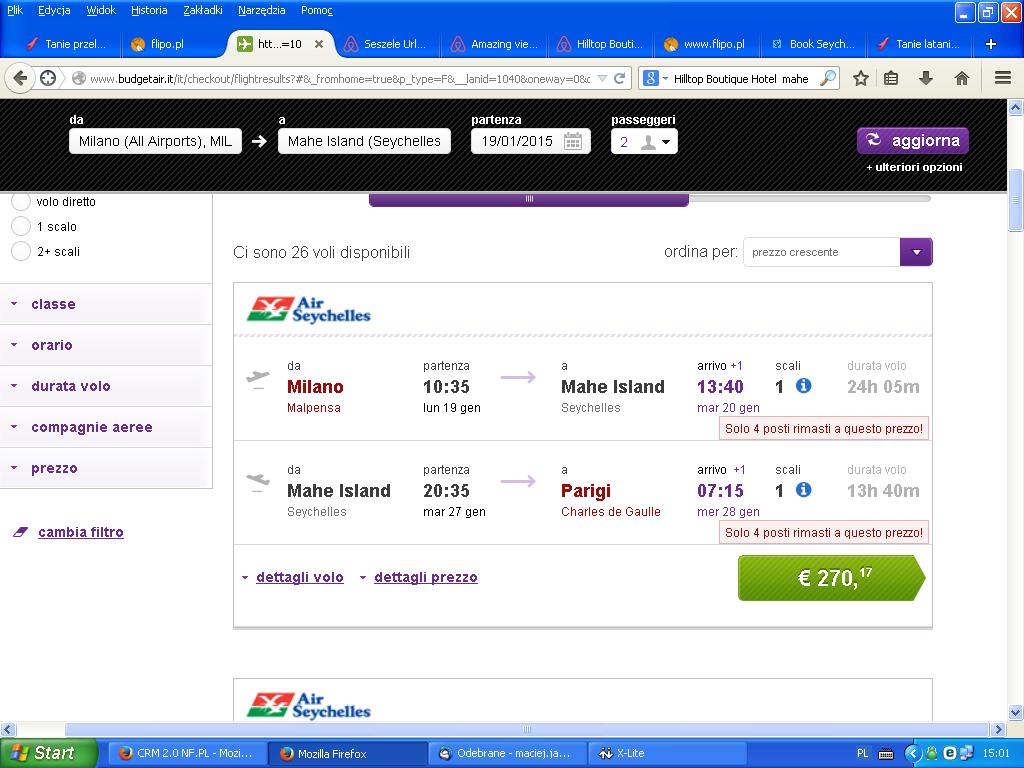Expand the orario filter section
This screenshot has width=1024, height=768.
click(x=106, y=345)
